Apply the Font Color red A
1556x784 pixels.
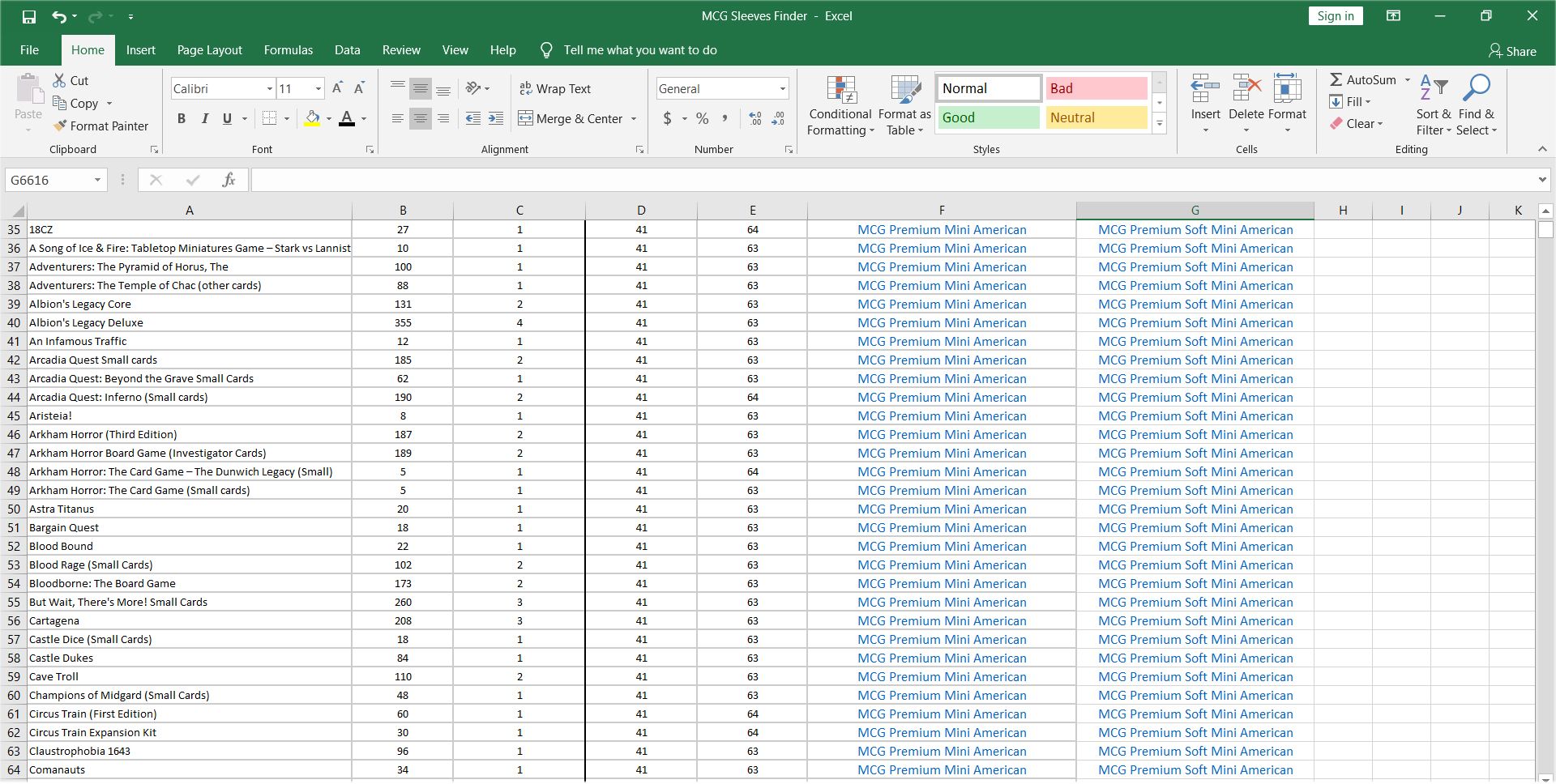pos(347,118)
